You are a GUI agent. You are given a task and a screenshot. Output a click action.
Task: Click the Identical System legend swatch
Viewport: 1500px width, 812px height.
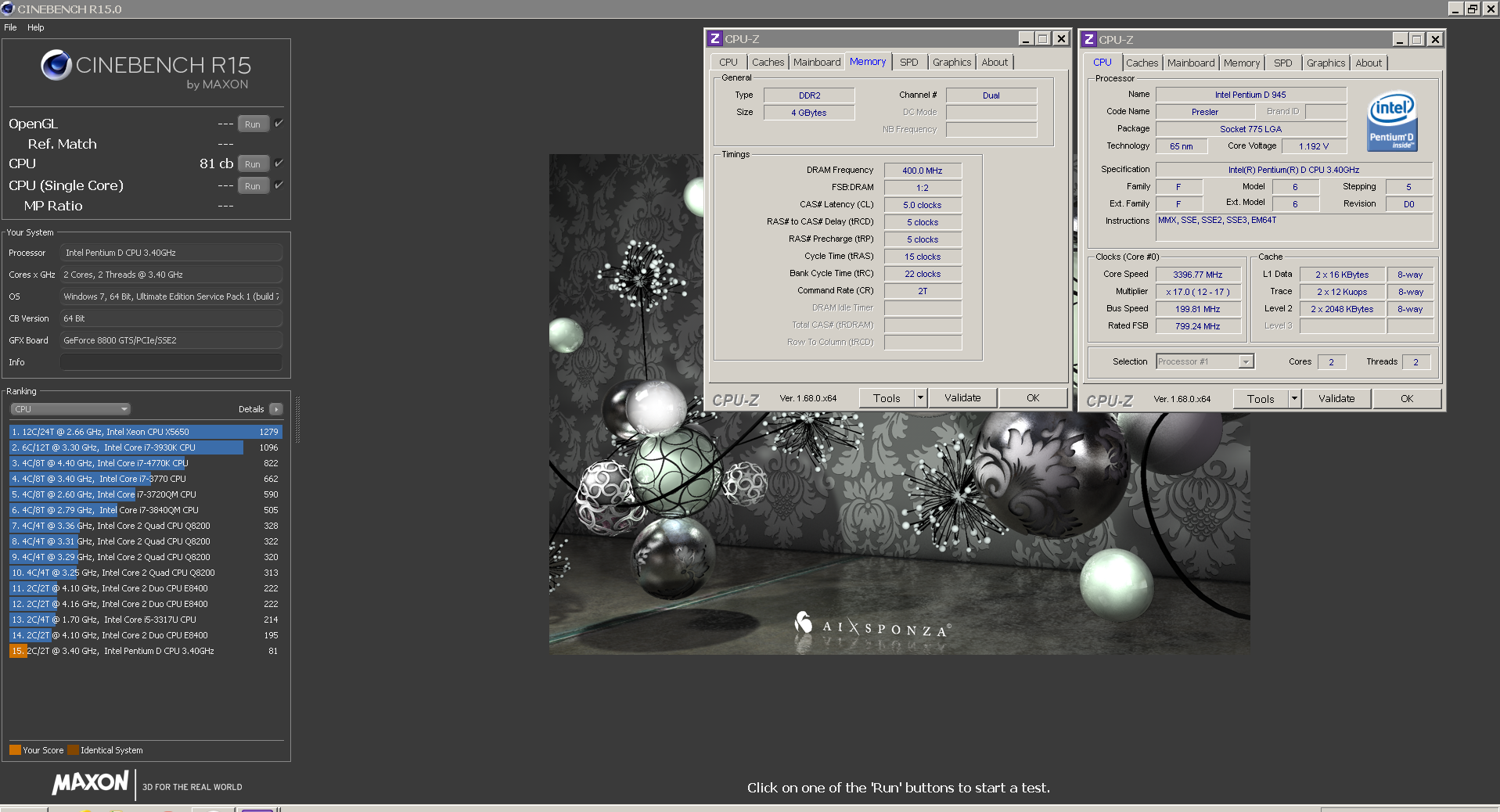tap(73, 749)
